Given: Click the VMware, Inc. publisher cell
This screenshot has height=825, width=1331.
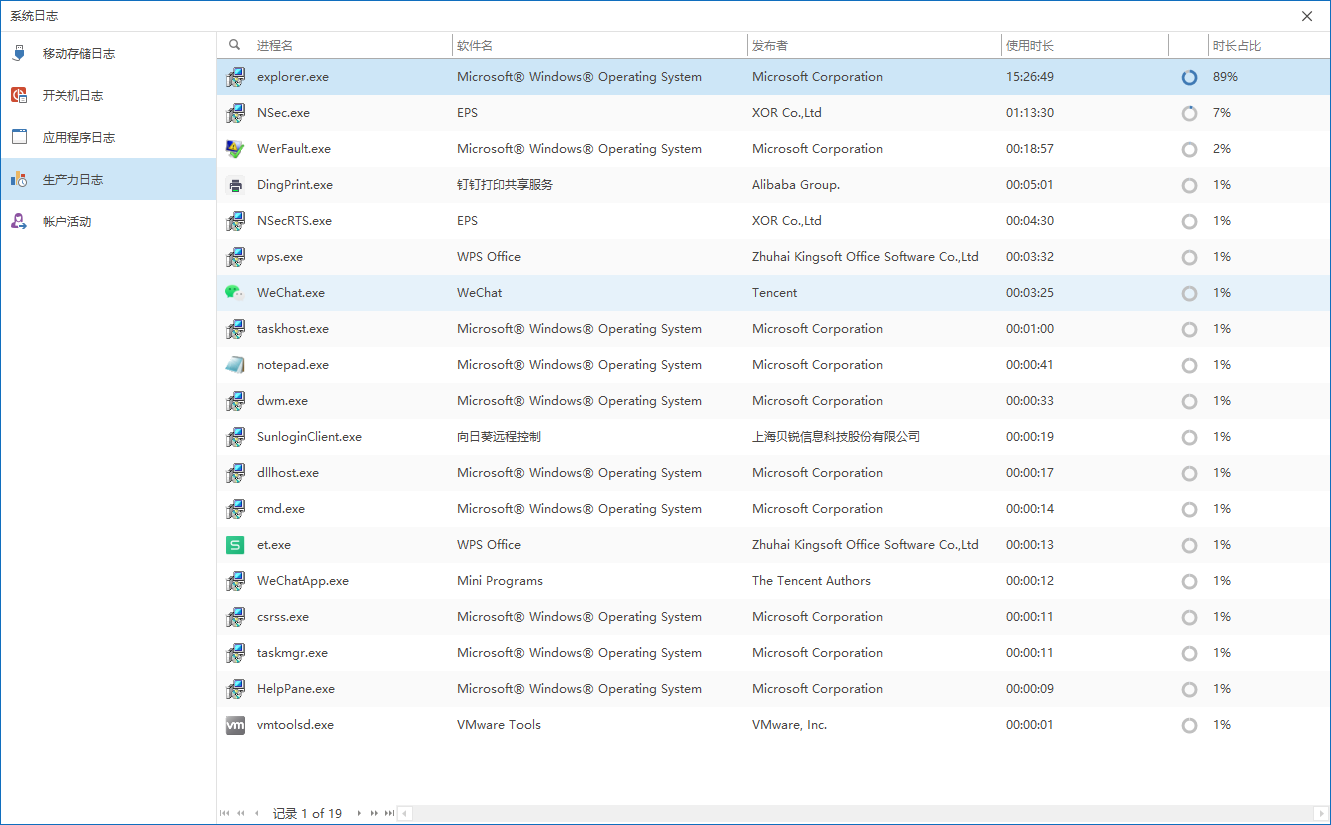Looking at the screenshot, I should (x=790, y=725).
